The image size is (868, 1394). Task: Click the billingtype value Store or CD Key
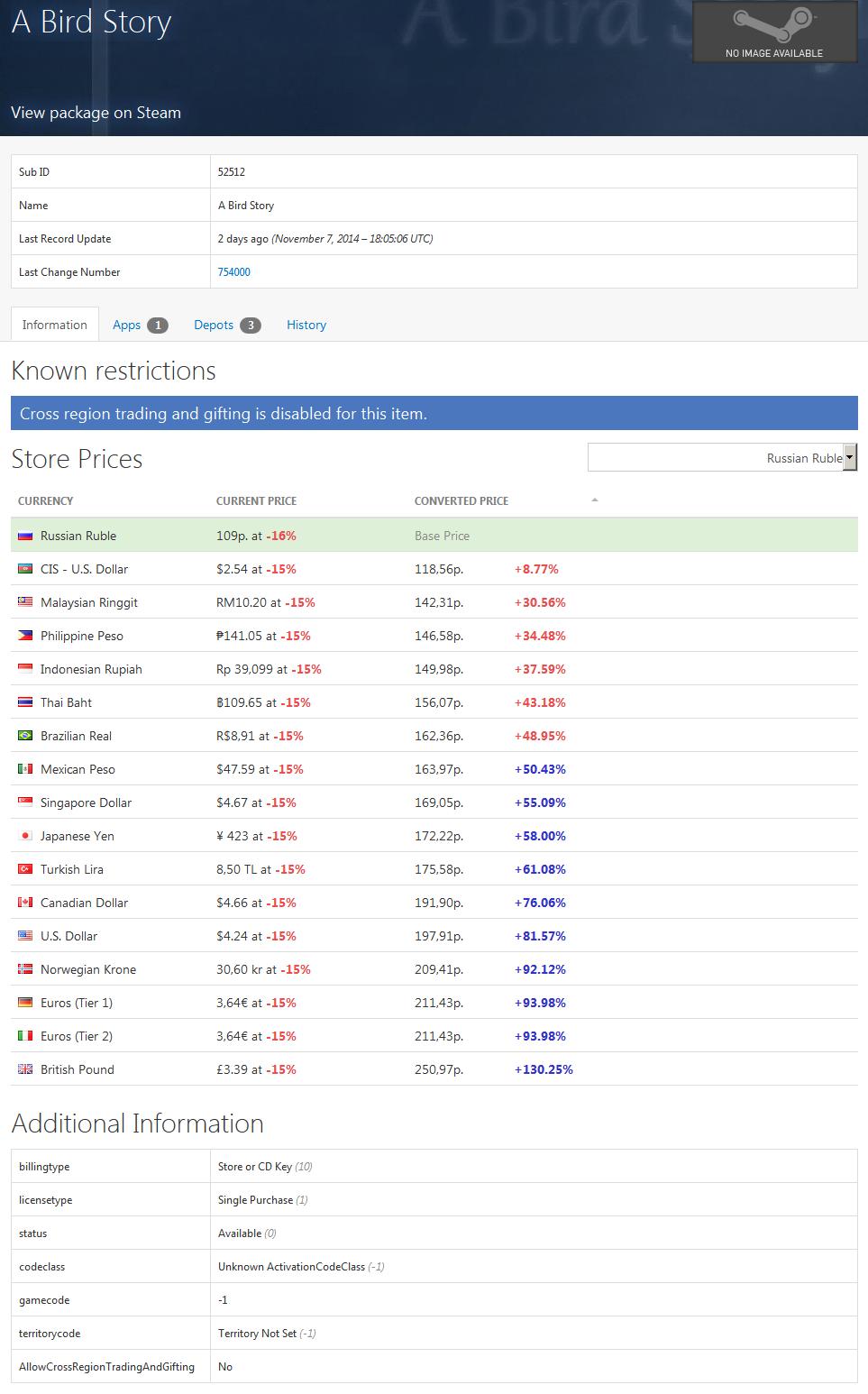[255, 1167]
